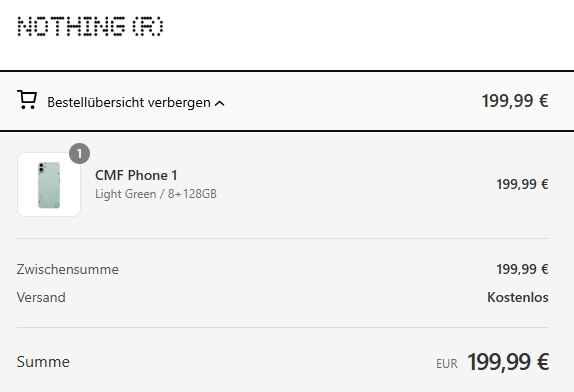Click the green phone image in thumbnail

pyautogui.click(x=49, y=185)
